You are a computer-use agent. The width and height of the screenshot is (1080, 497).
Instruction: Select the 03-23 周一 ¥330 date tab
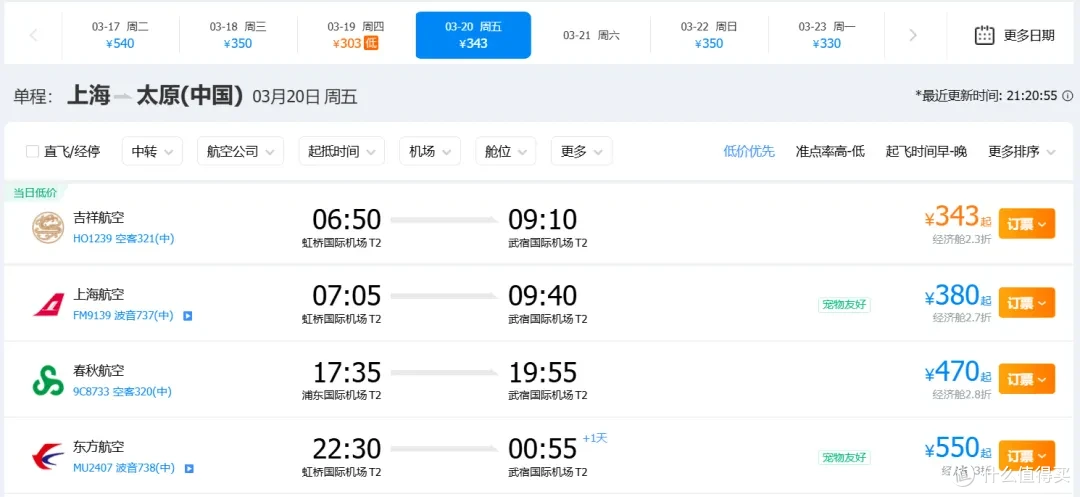pyautogui.click(x=827, y=35)
